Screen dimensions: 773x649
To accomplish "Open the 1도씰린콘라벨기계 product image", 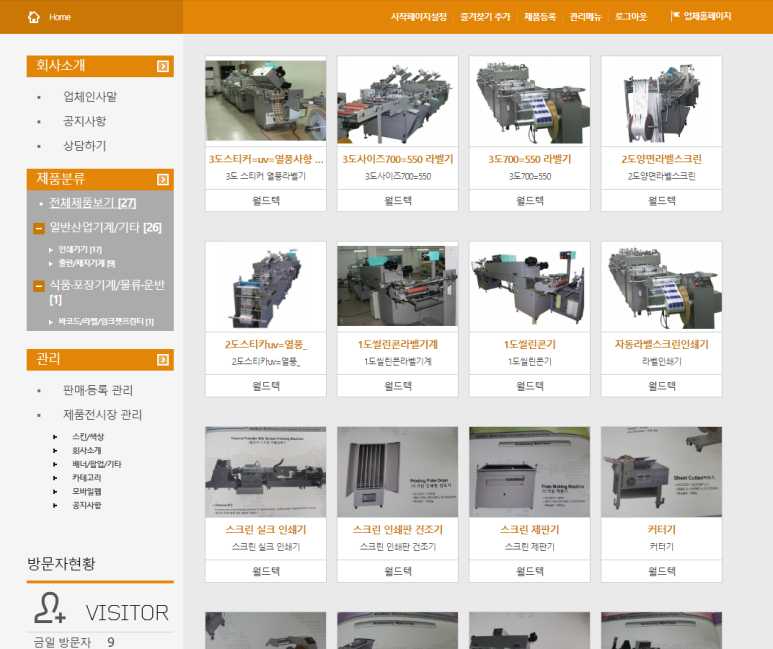I will 398,286.
